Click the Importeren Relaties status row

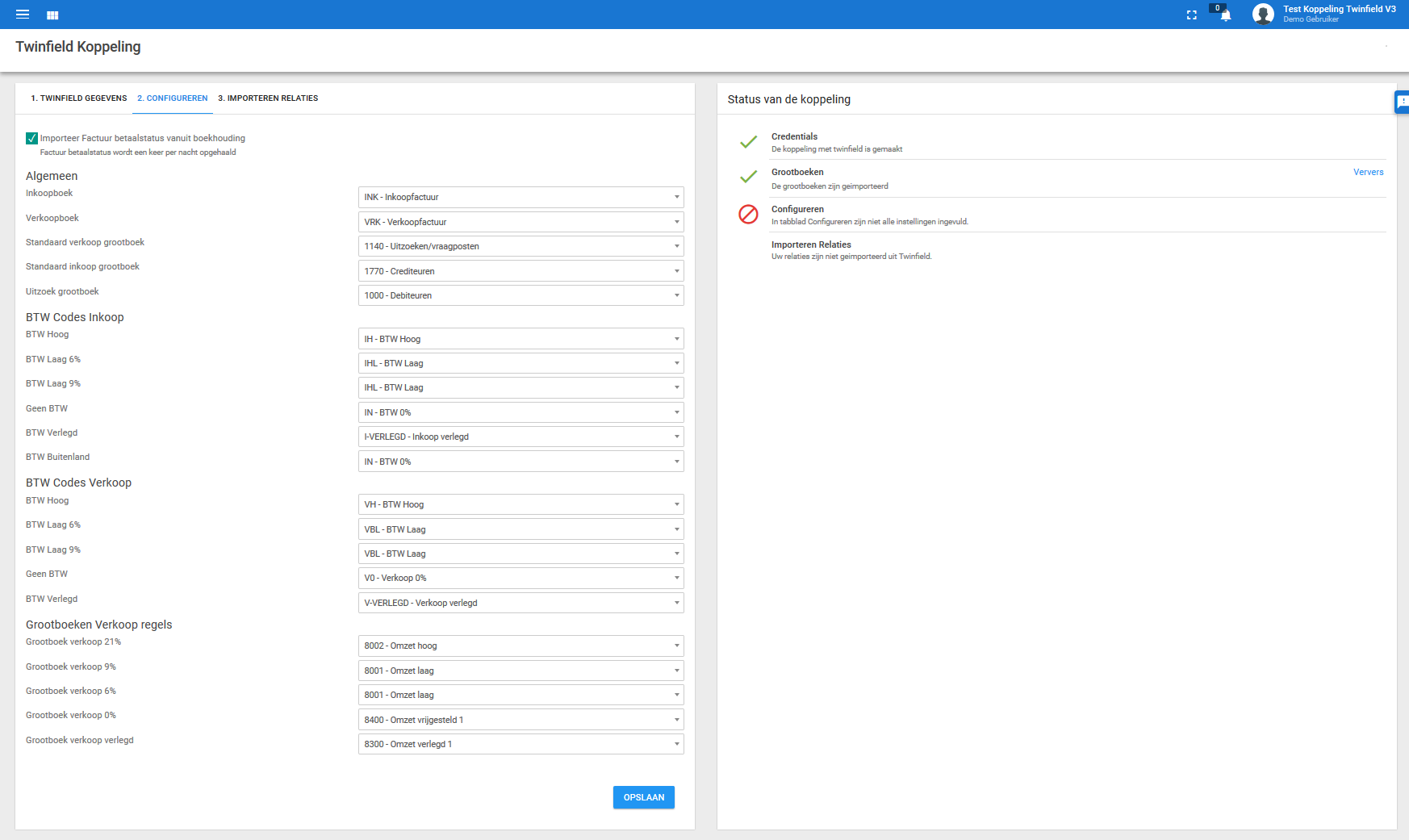point(1077,250)
